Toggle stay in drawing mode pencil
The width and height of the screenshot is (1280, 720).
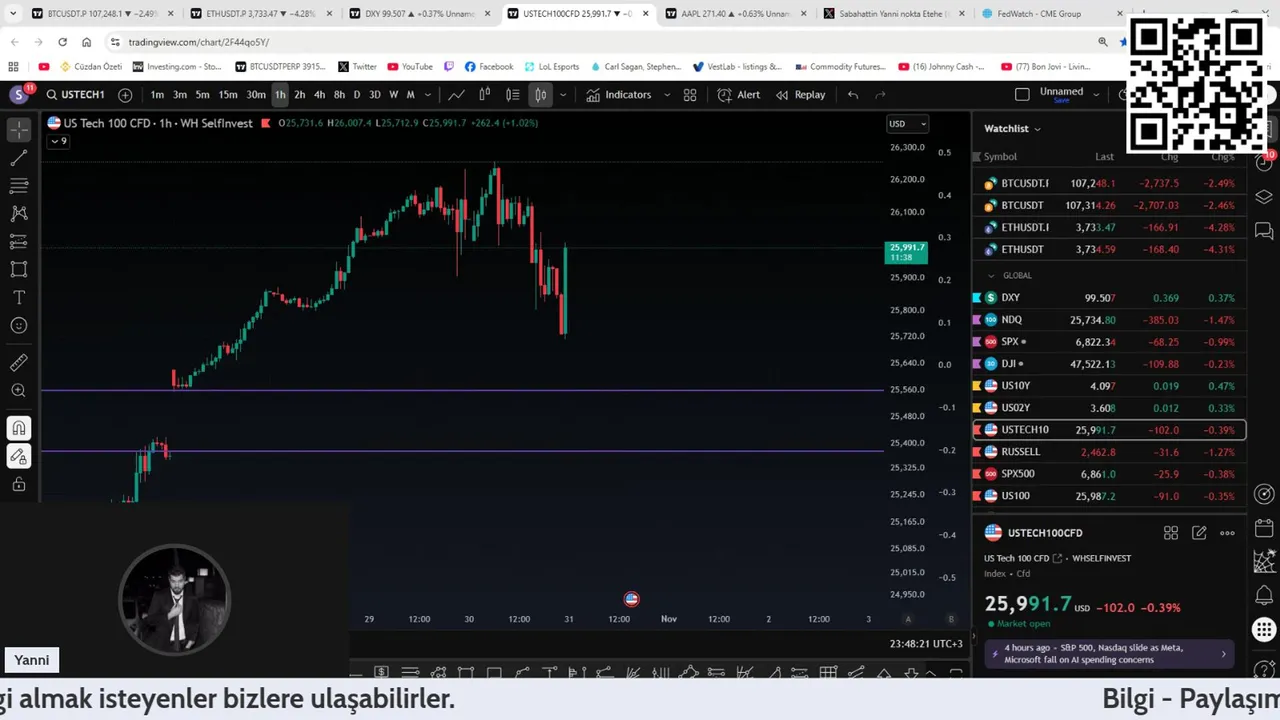[x=19, y=456]
